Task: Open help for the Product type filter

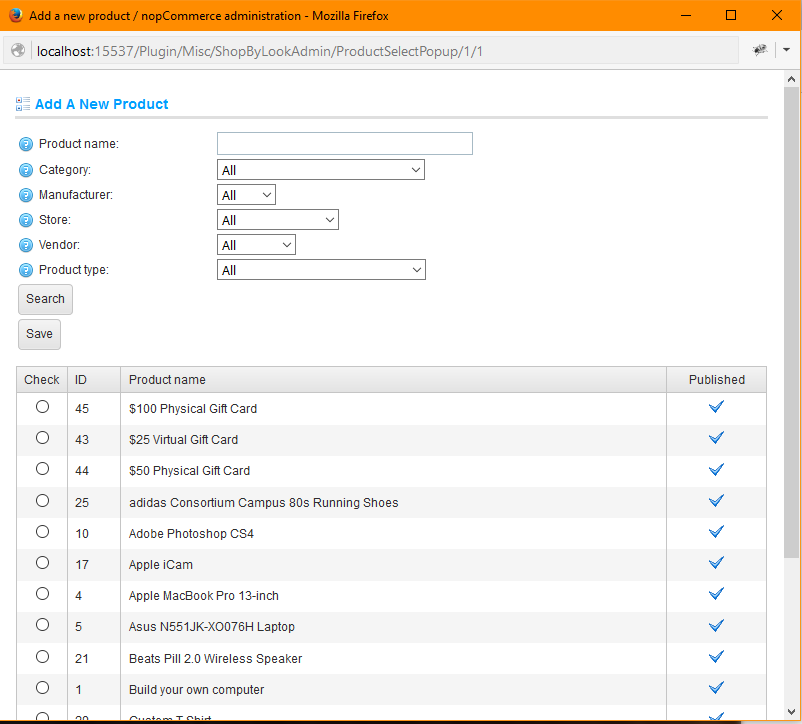Action: (25, 269)
